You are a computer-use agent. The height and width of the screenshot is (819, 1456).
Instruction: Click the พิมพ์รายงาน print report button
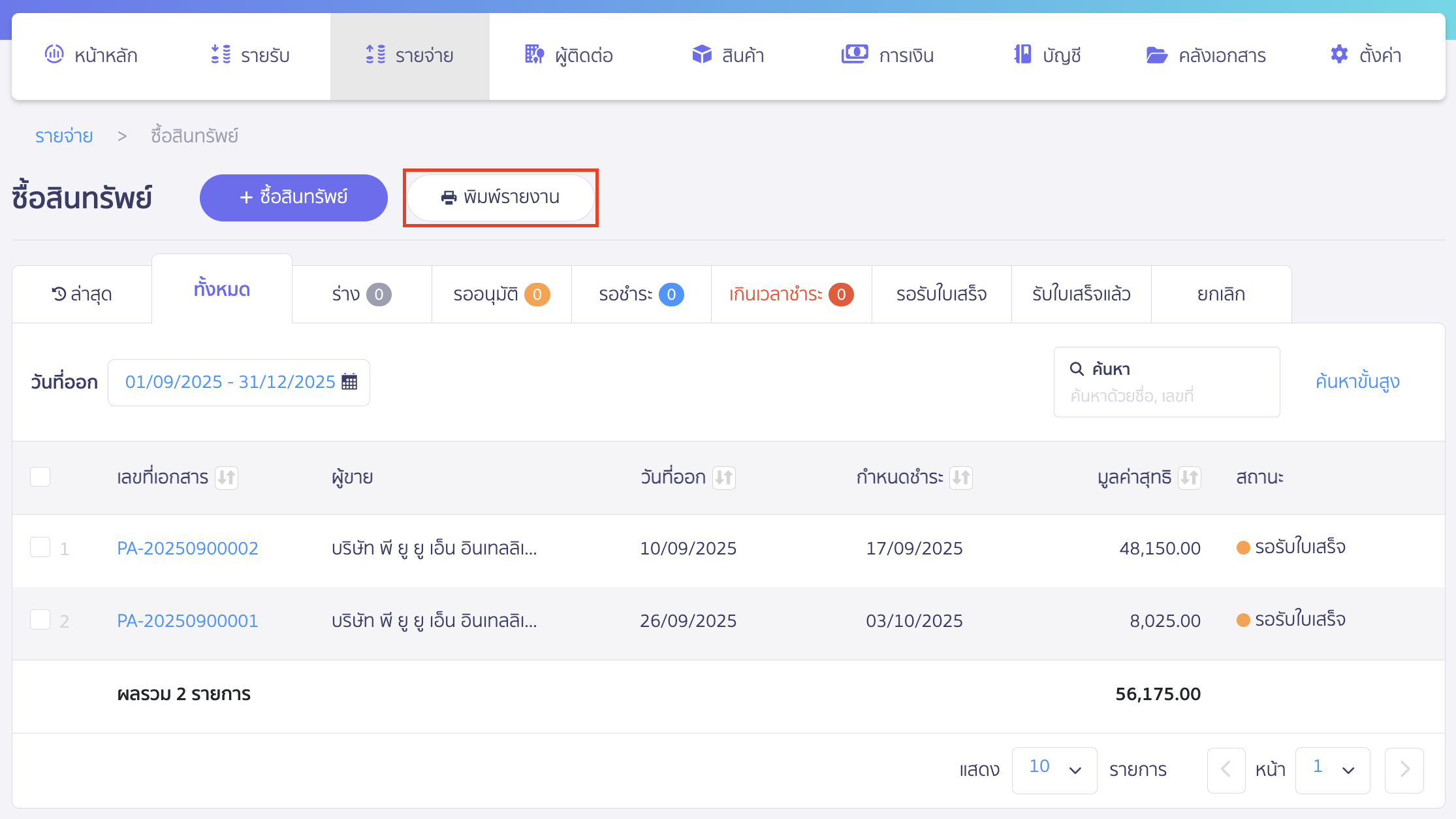(x=500, y=197)
